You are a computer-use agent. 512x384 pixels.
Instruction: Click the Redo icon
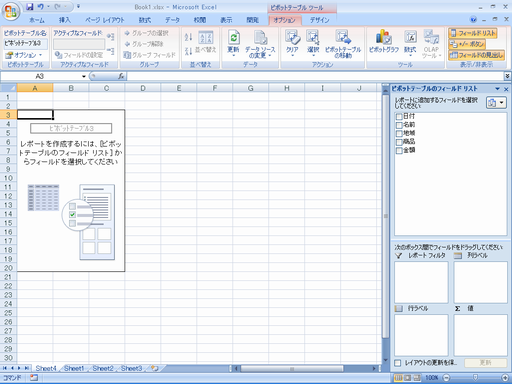[57, 6]
